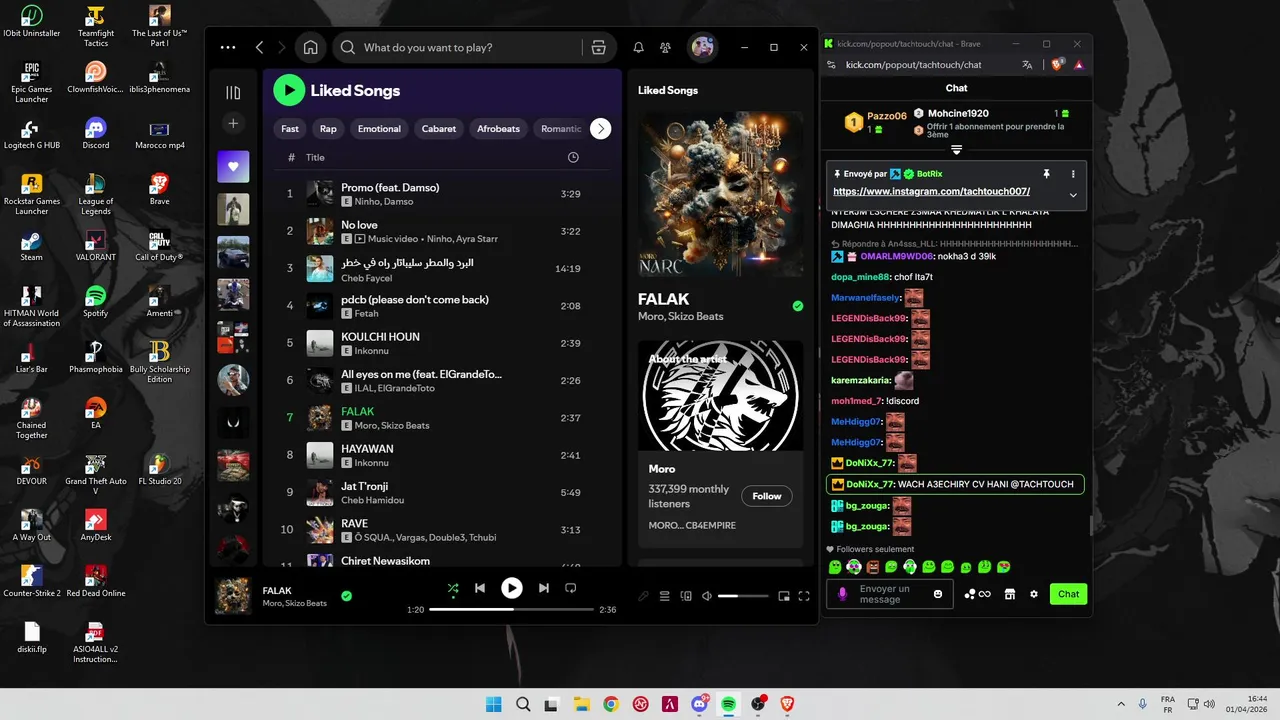Toggle shuffle in Spotify player bar
The width and height of the screenshot is (1280, 720).
tap(453, 588)
